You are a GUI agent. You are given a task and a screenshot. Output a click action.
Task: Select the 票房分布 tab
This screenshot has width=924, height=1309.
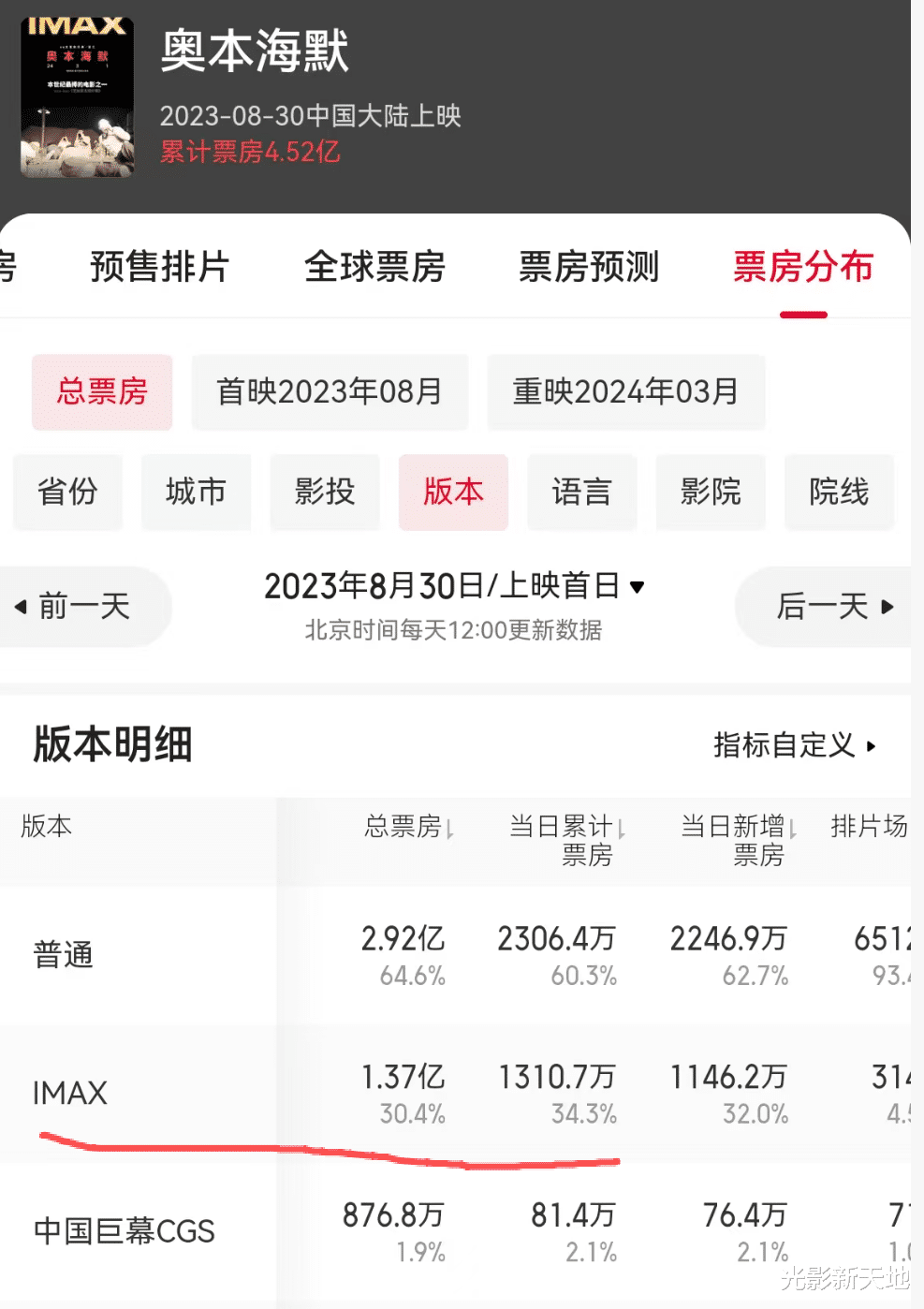click(803, 267)
